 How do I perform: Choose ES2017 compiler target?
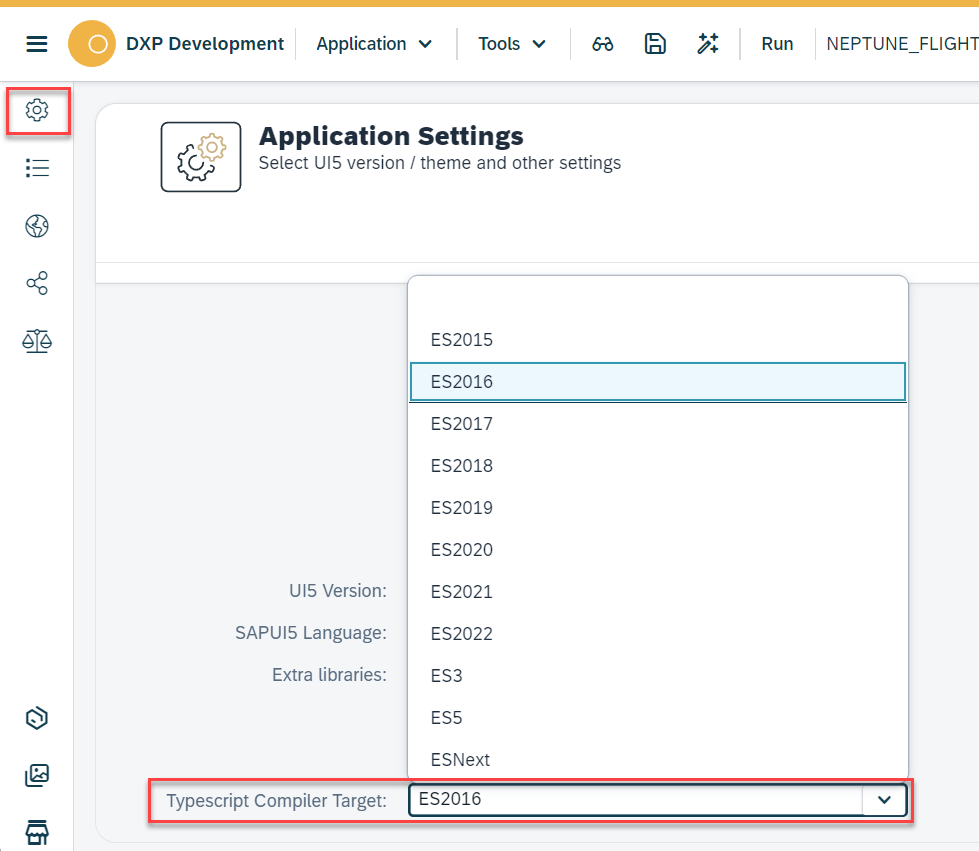(x=657, y=424)
